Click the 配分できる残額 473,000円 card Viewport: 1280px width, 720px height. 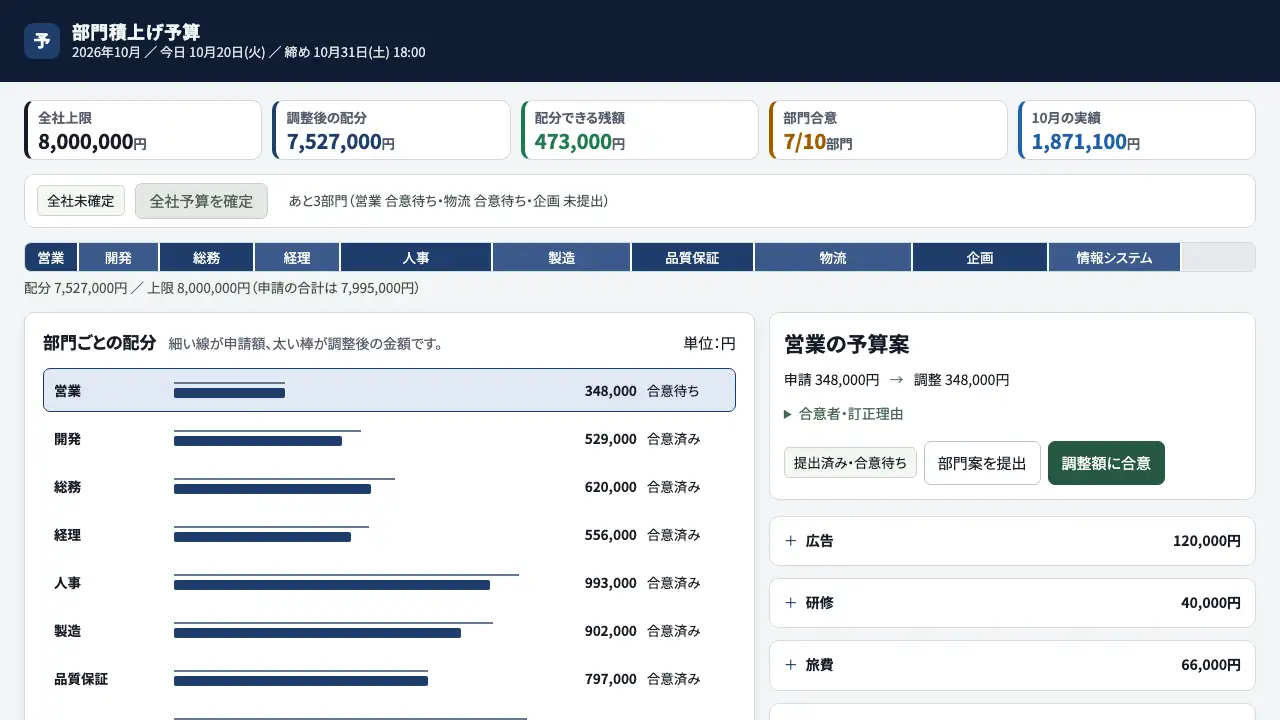[640, 130]
